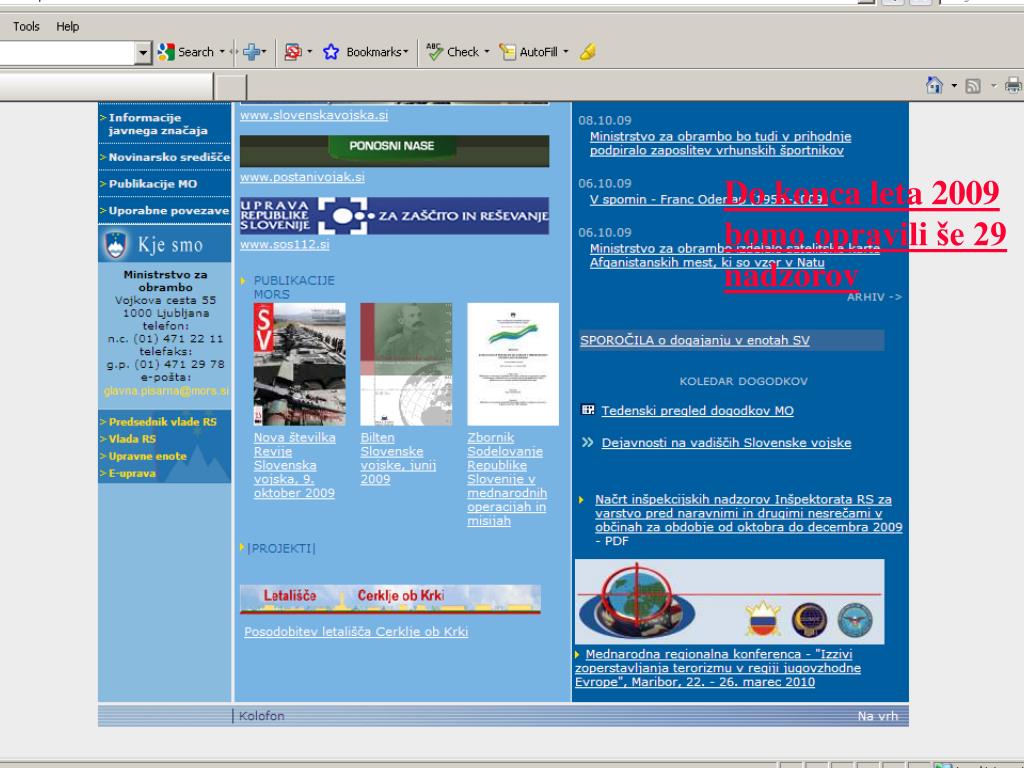This screenshot has height=768, width=1024.
Task: Click the glavna.pisarna@mors.si email link
Action: pyautogui.click(x=166, y=391)
